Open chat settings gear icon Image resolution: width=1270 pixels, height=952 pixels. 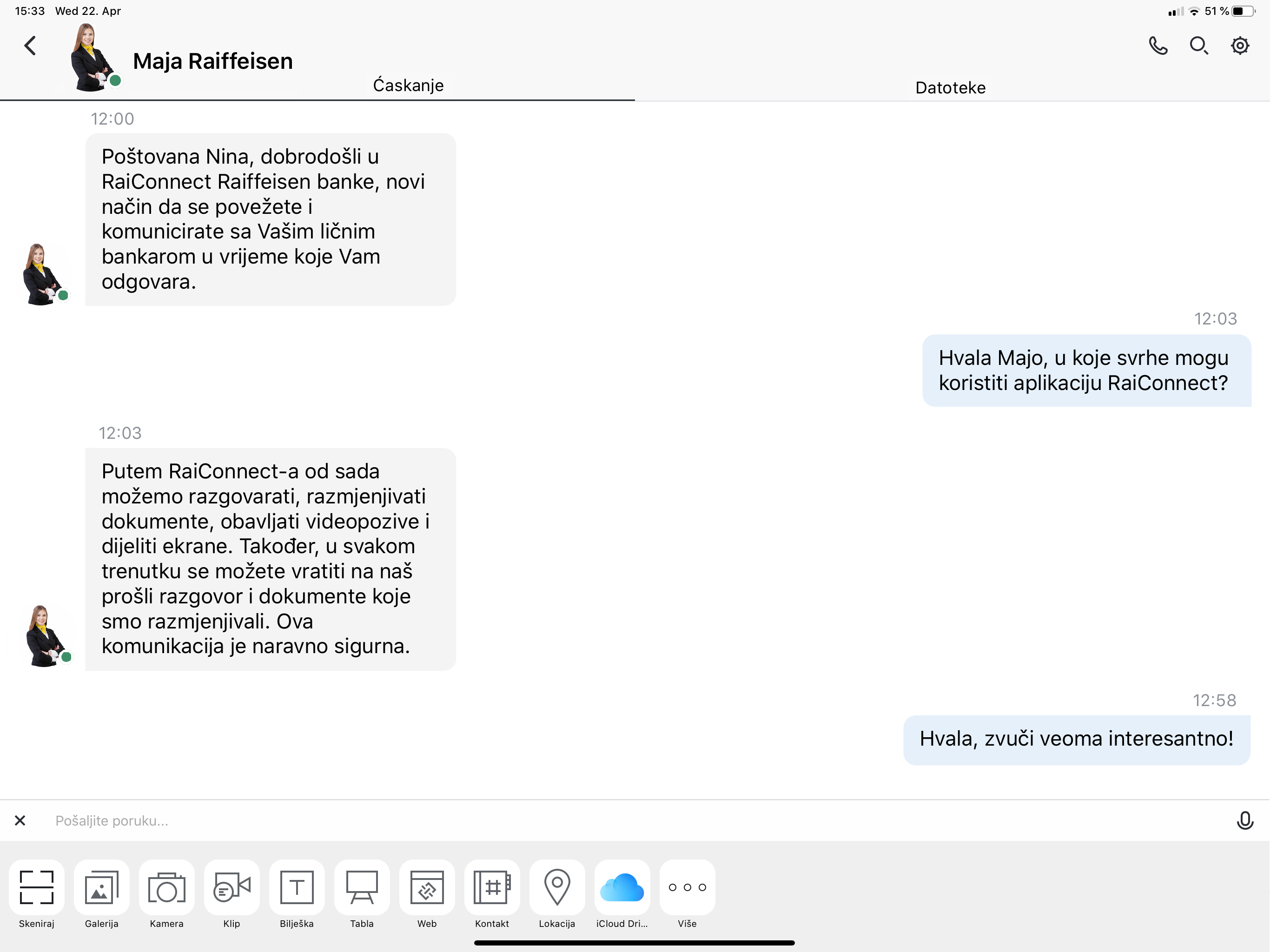[1240, 46]
